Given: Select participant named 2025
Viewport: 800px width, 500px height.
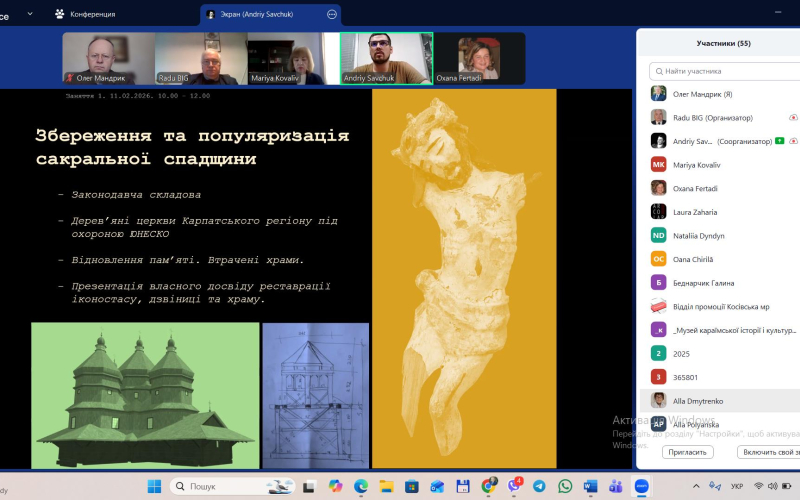Looking at the screenshot, I should [x=720, y=354].
